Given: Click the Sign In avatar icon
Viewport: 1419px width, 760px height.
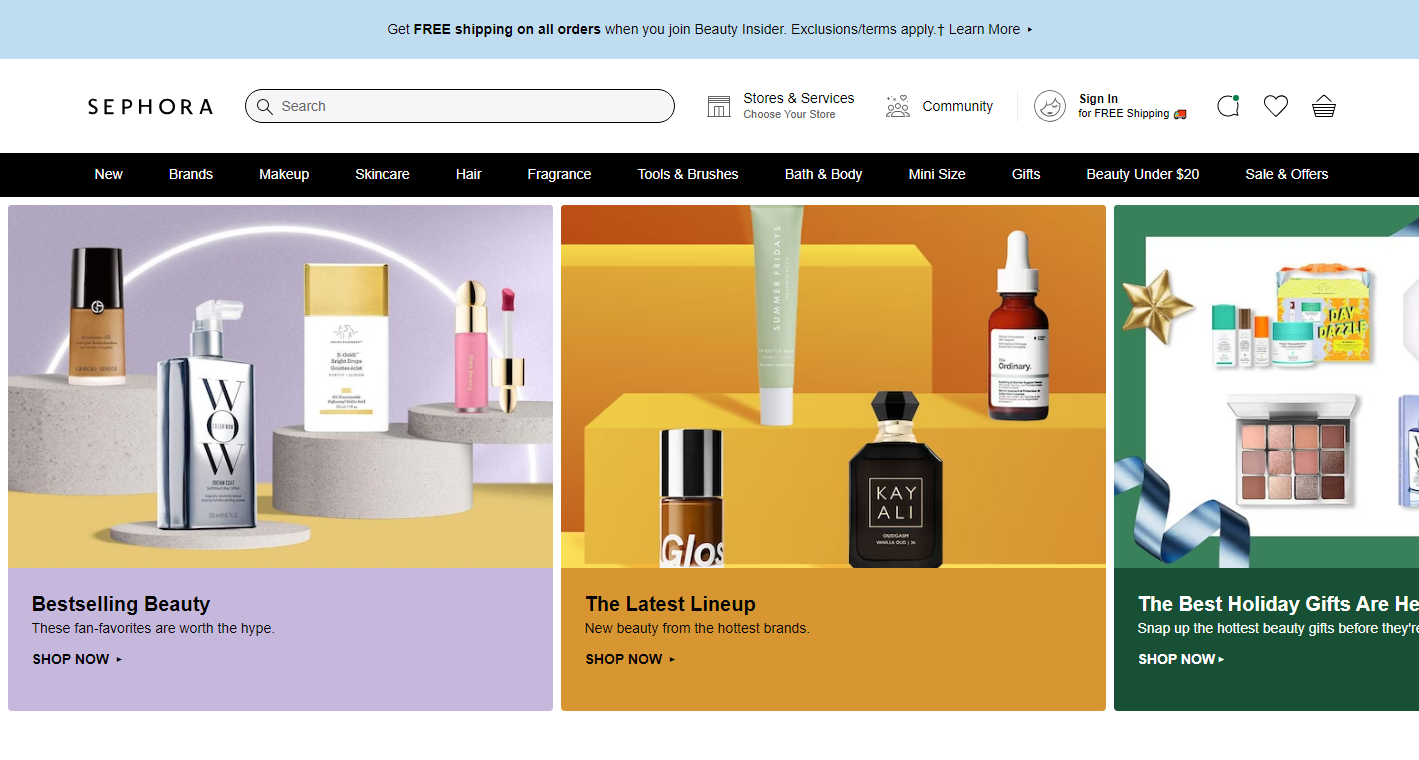Looking at the screenshot, I should click(x=1049, y=106).
